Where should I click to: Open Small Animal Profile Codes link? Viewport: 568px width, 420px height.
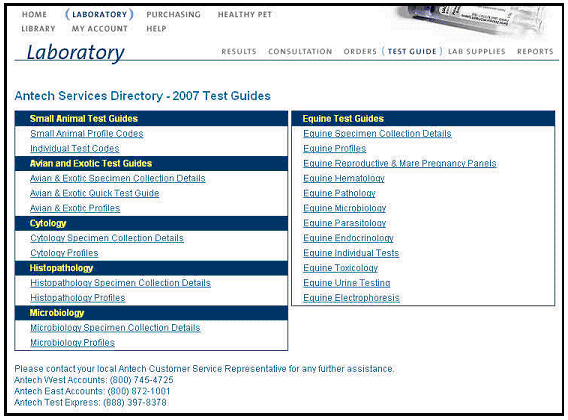click(x=87, y=134)
